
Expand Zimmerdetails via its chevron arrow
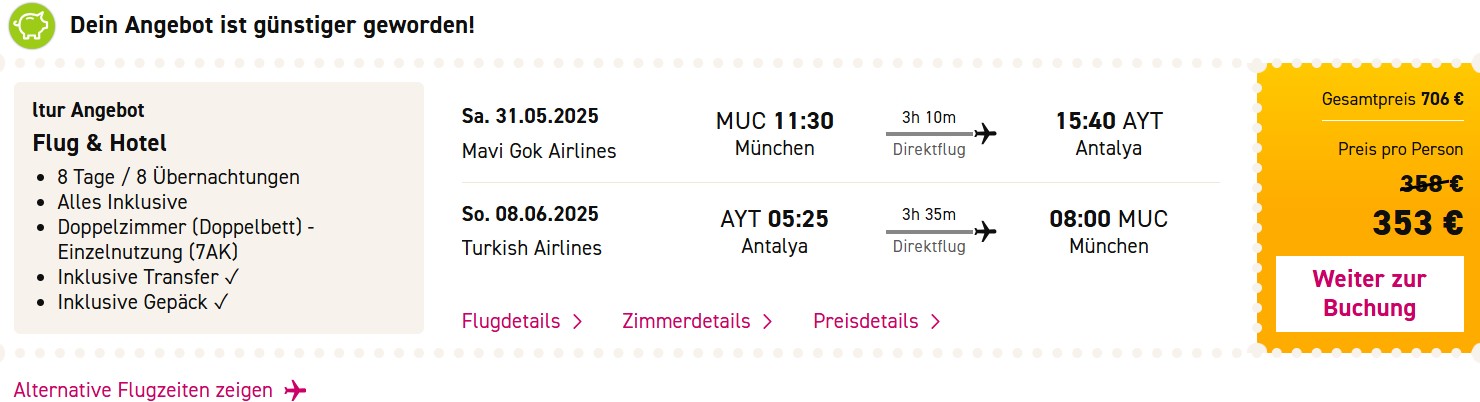pos(767,321)
